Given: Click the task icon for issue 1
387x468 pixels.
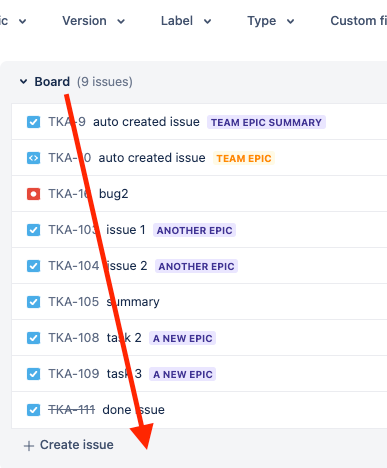Looking at the screenshot, I should [x=33, y=230].
